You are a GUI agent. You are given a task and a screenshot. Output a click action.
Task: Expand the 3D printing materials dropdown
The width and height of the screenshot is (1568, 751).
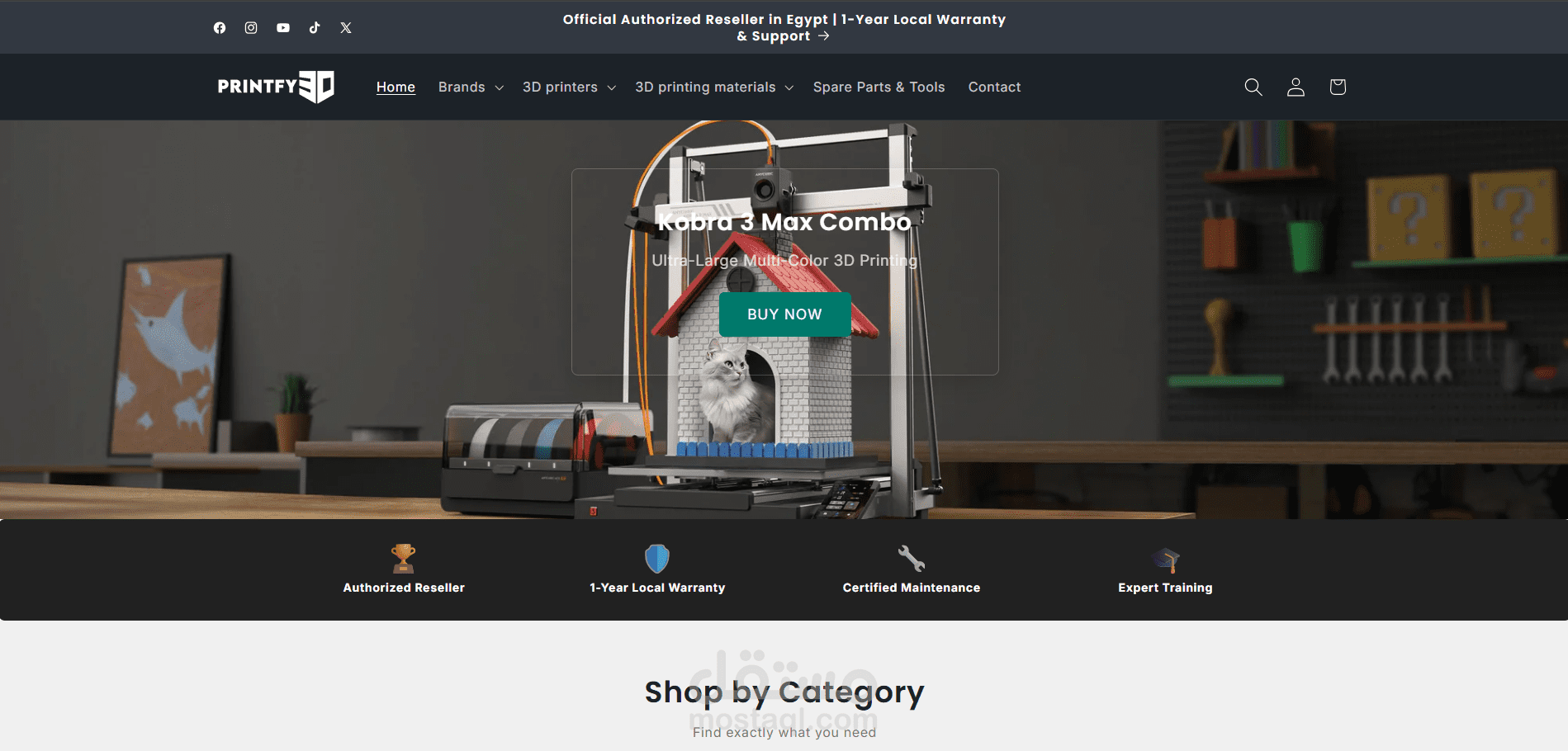713,87
